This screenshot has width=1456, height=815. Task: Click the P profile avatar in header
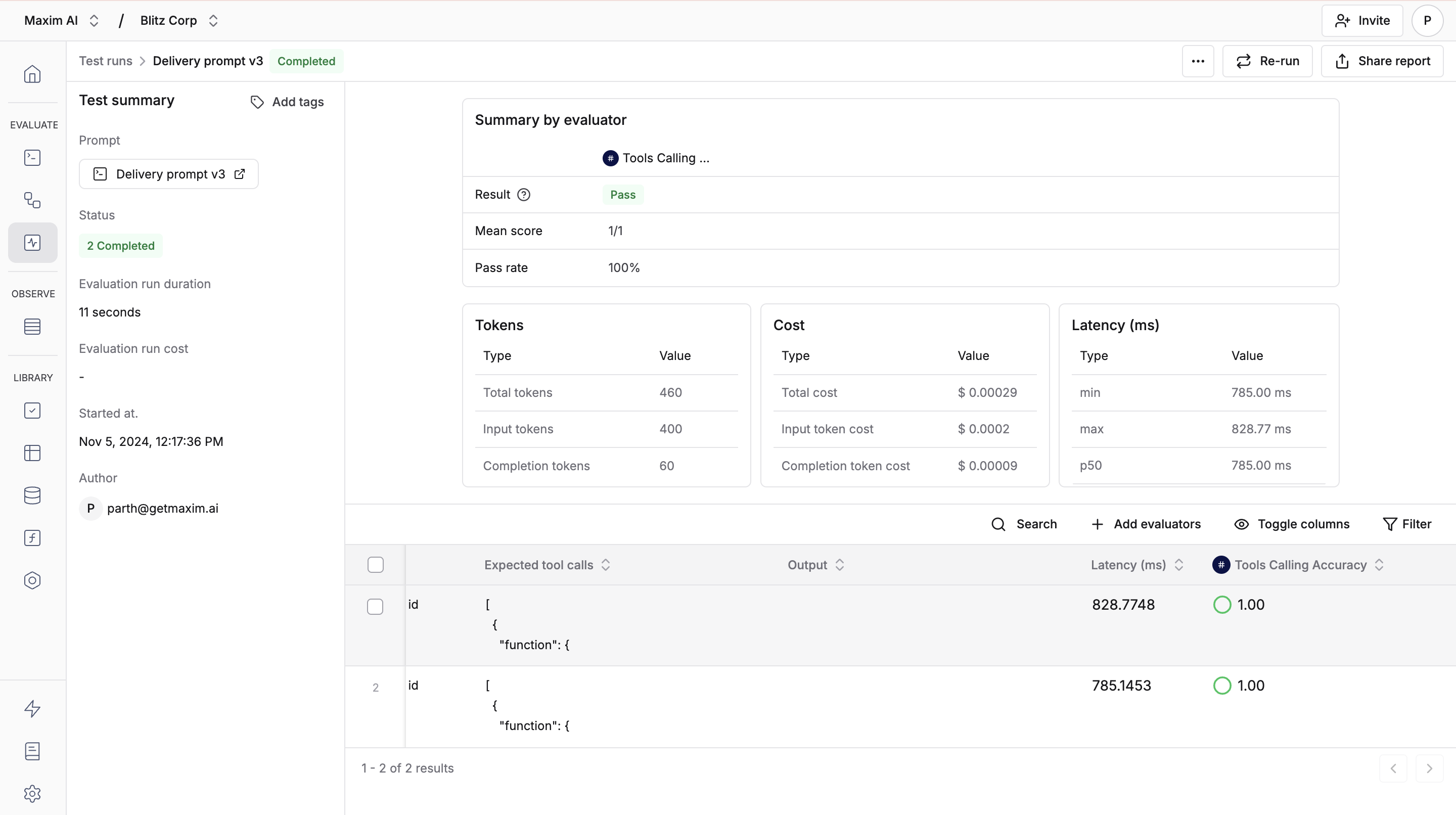pyautogui.click(x=1427, y=21)
